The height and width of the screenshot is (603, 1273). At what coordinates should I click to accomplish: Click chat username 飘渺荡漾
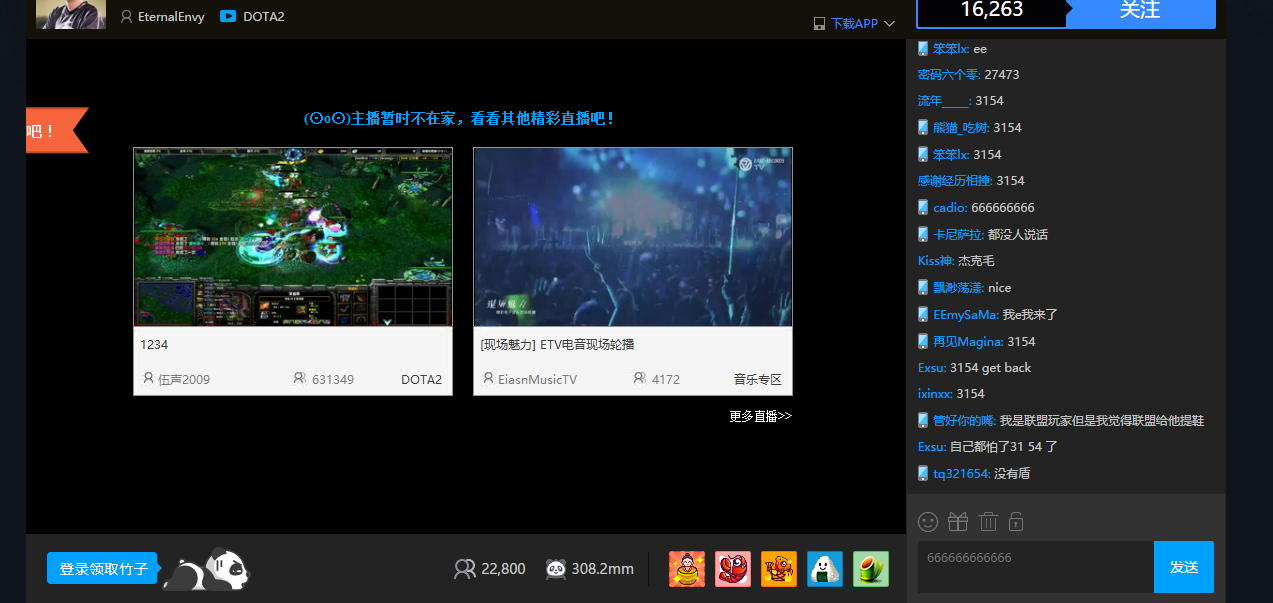click(x=958, y=287)
